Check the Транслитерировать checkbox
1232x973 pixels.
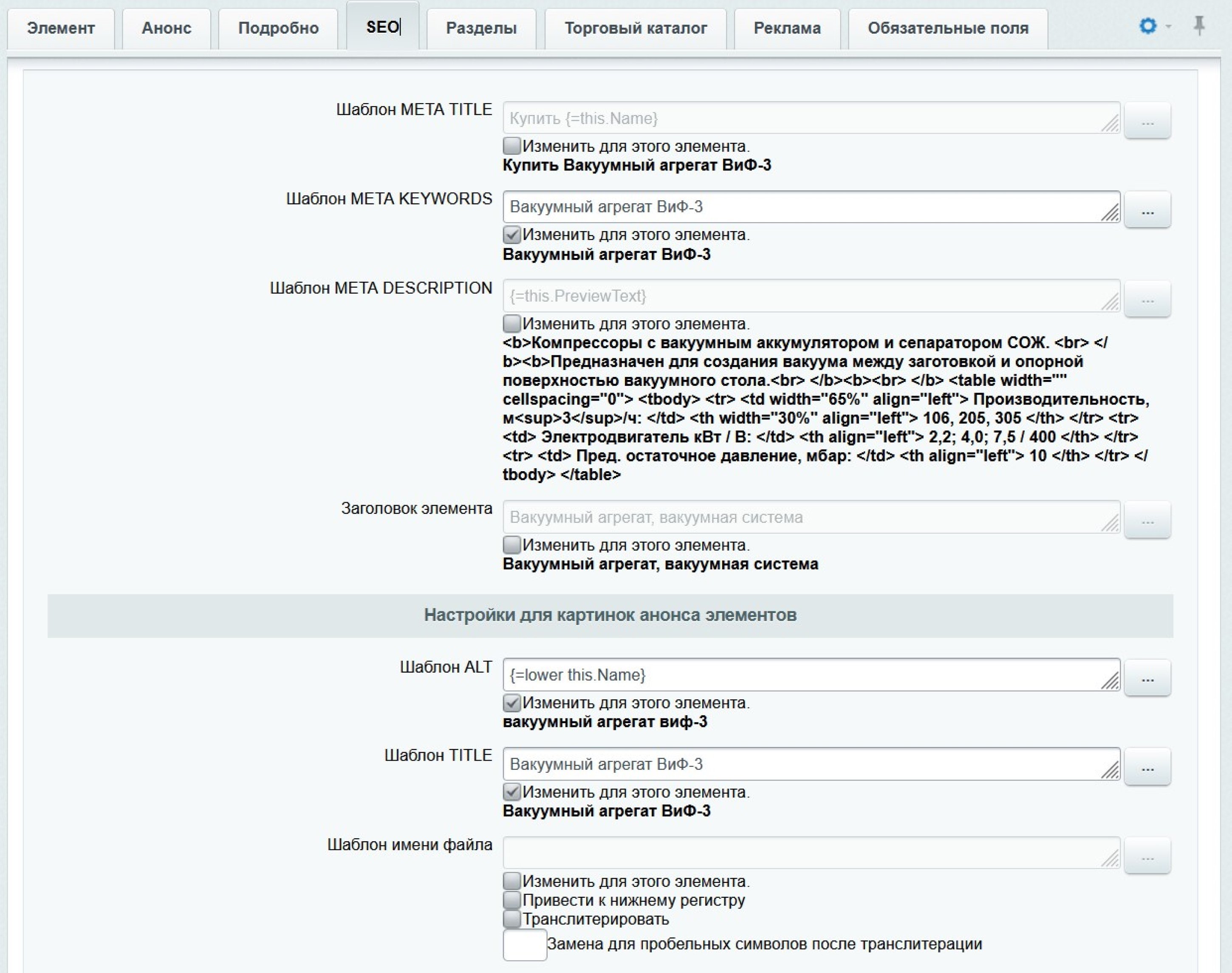coord(511,919)
